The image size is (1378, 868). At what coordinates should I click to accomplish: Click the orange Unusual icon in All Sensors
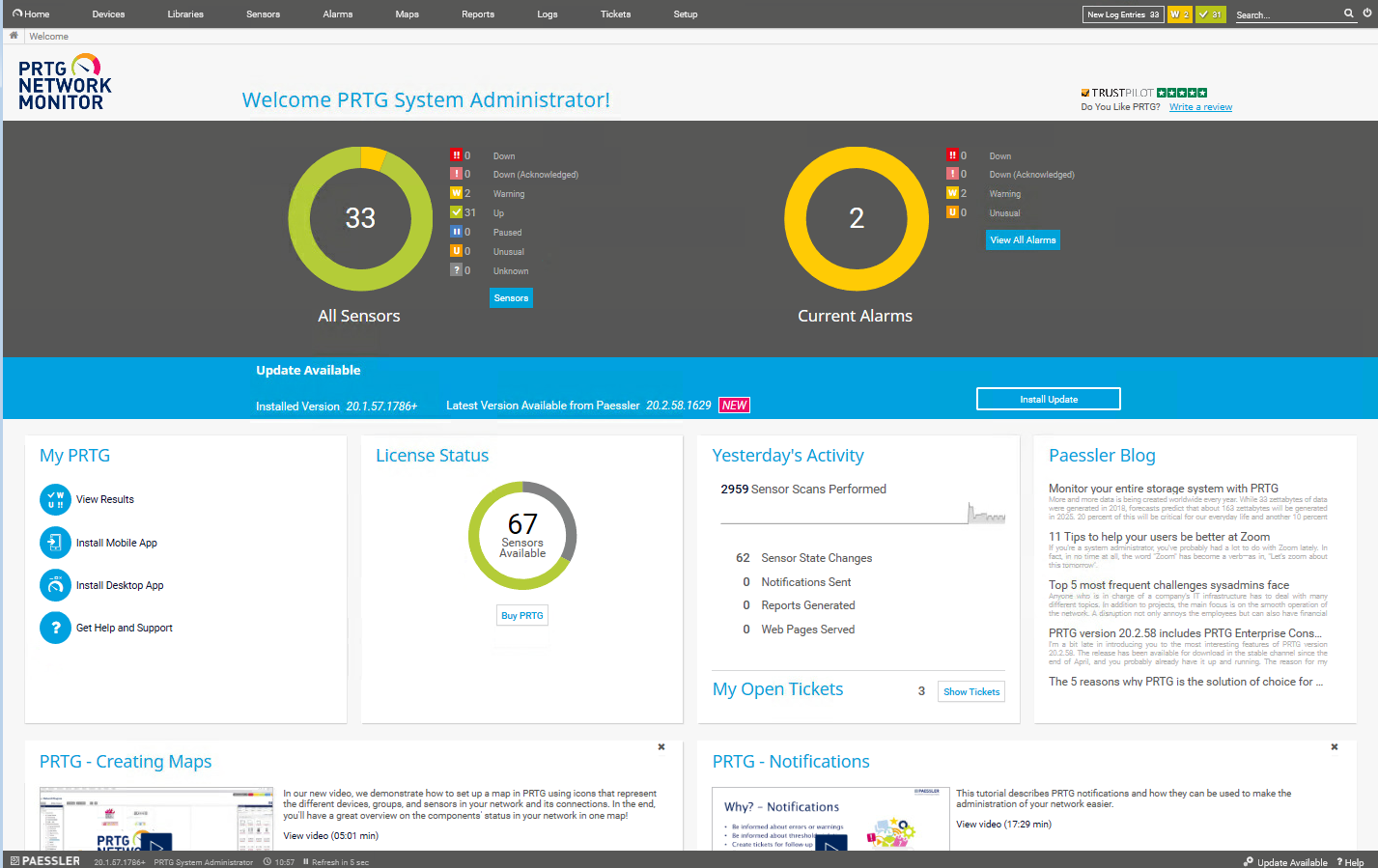click(456, 251)
